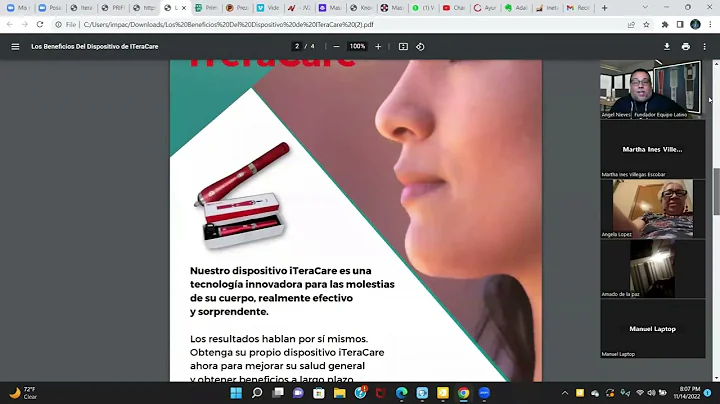Open the PDF viewer sidebar menu icon
The image size is (720, 404).
(15, 46)
